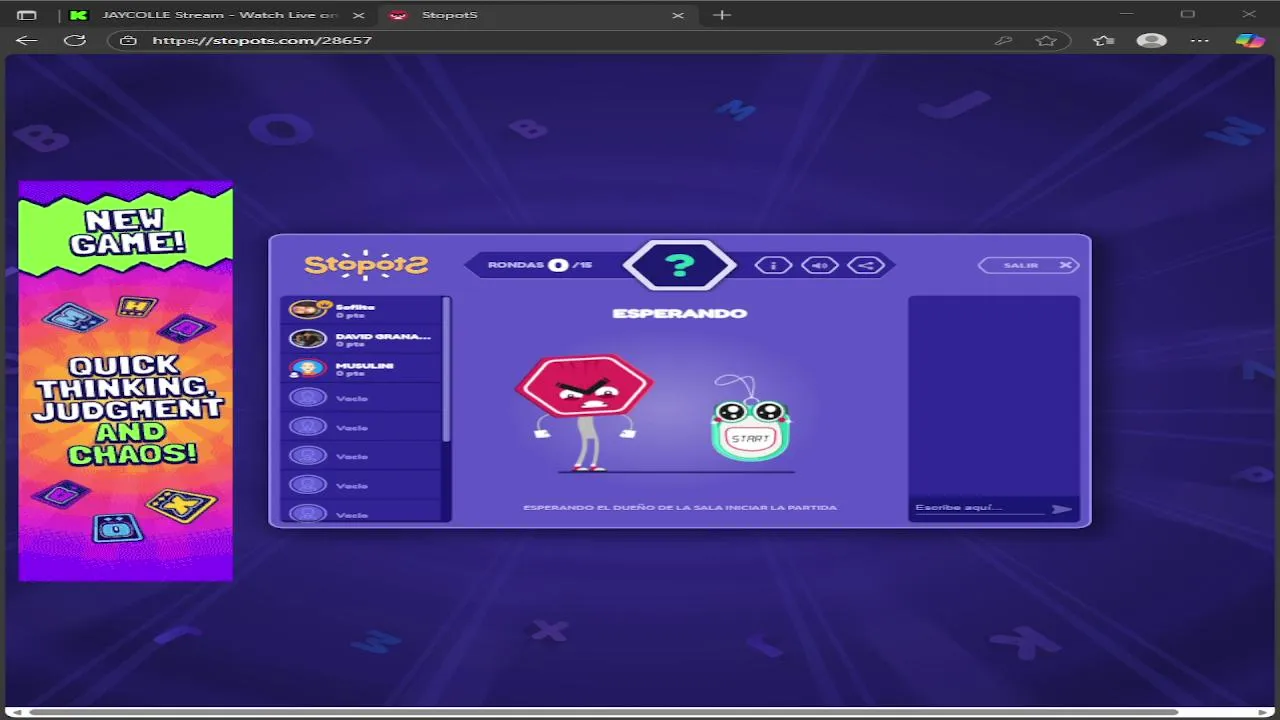The width and height of the screenshot is (1280, 720).
Task: Click DAVID GRANA... avatar picture
Action: [308, 339]
